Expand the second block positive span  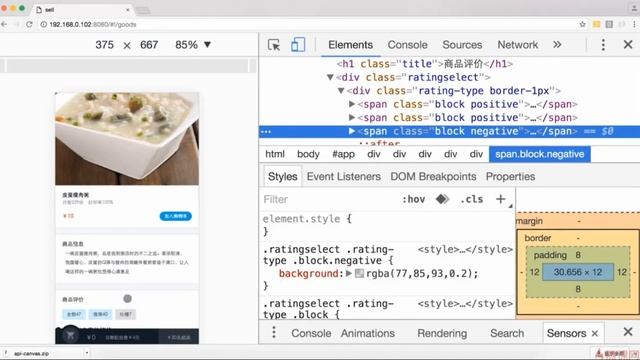[351, 118]
